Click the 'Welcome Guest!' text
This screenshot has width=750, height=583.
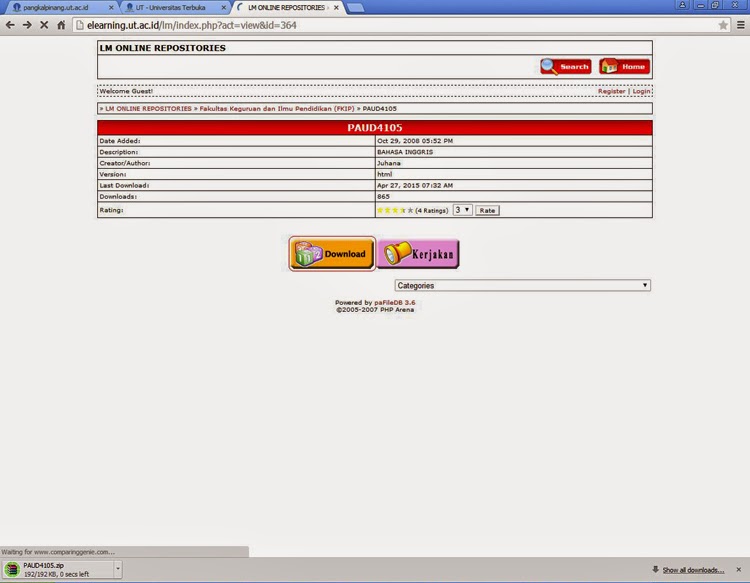tap(126, 91)
